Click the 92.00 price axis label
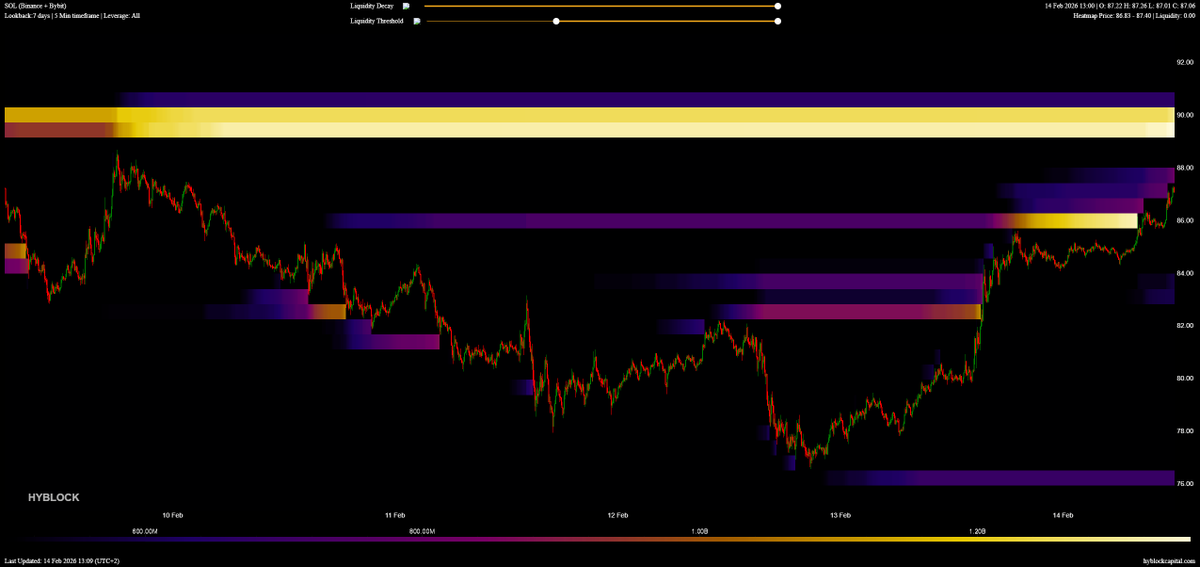This screenshot has width=1200, height=567. pos(1187,62)
